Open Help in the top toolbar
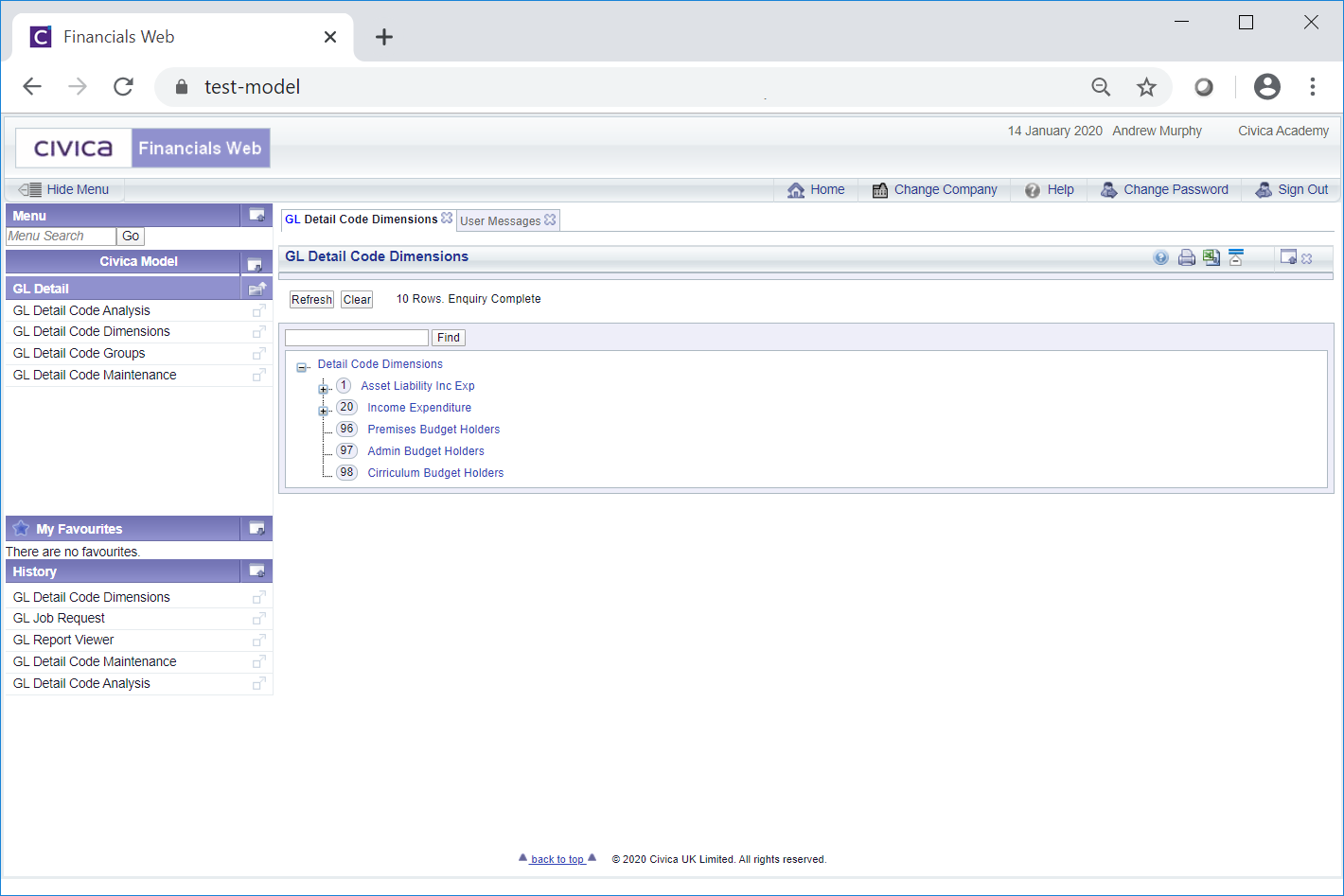The height and width of the screenshot is (896, 1344). point(1050,189)
